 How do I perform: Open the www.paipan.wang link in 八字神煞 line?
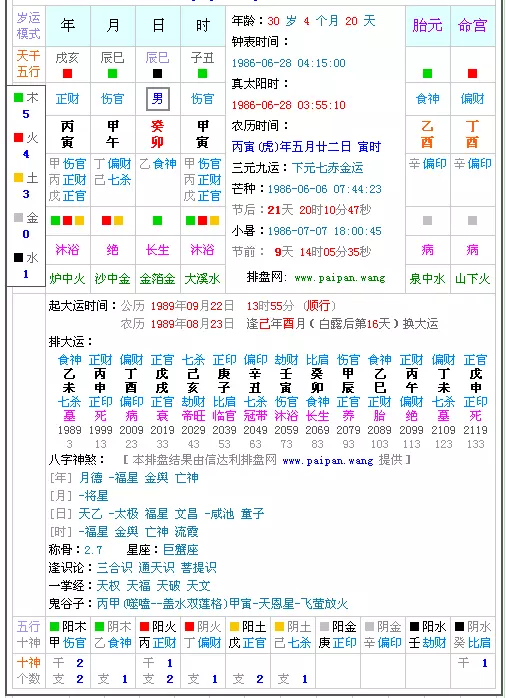point(328,460)
